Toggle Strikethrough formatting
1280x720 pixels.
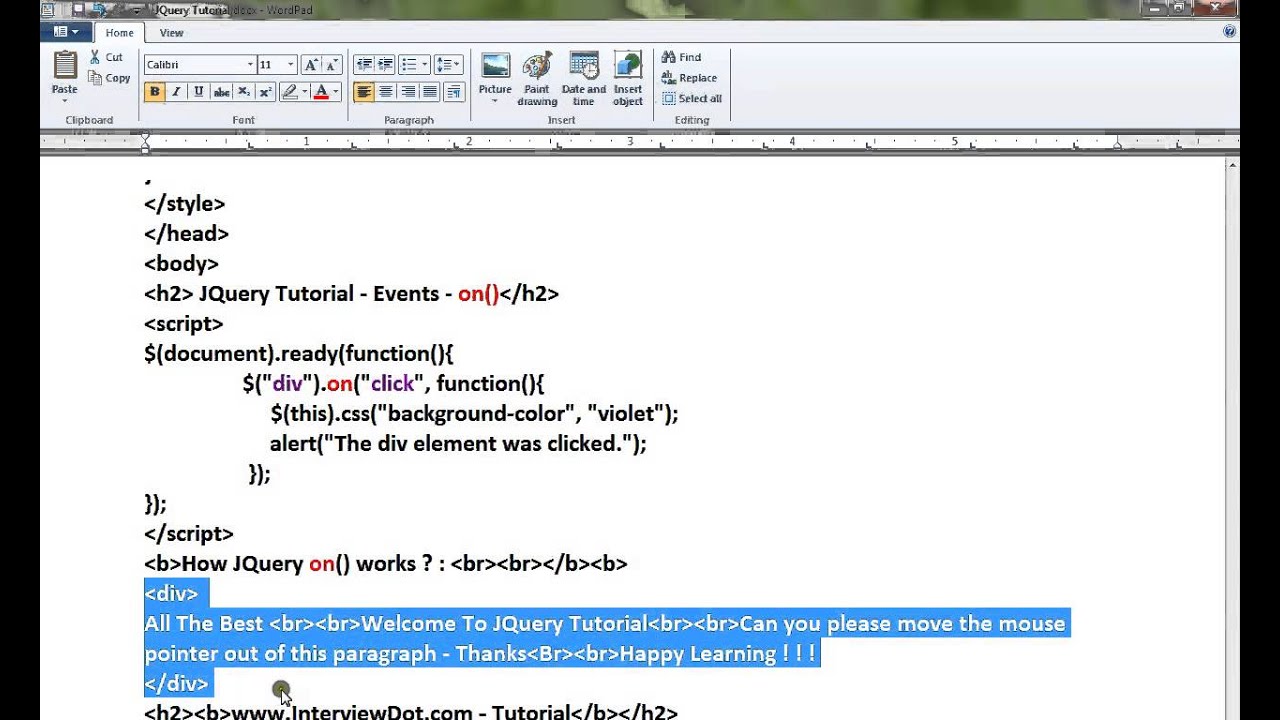pyautogui.click(x=220, y=92)
